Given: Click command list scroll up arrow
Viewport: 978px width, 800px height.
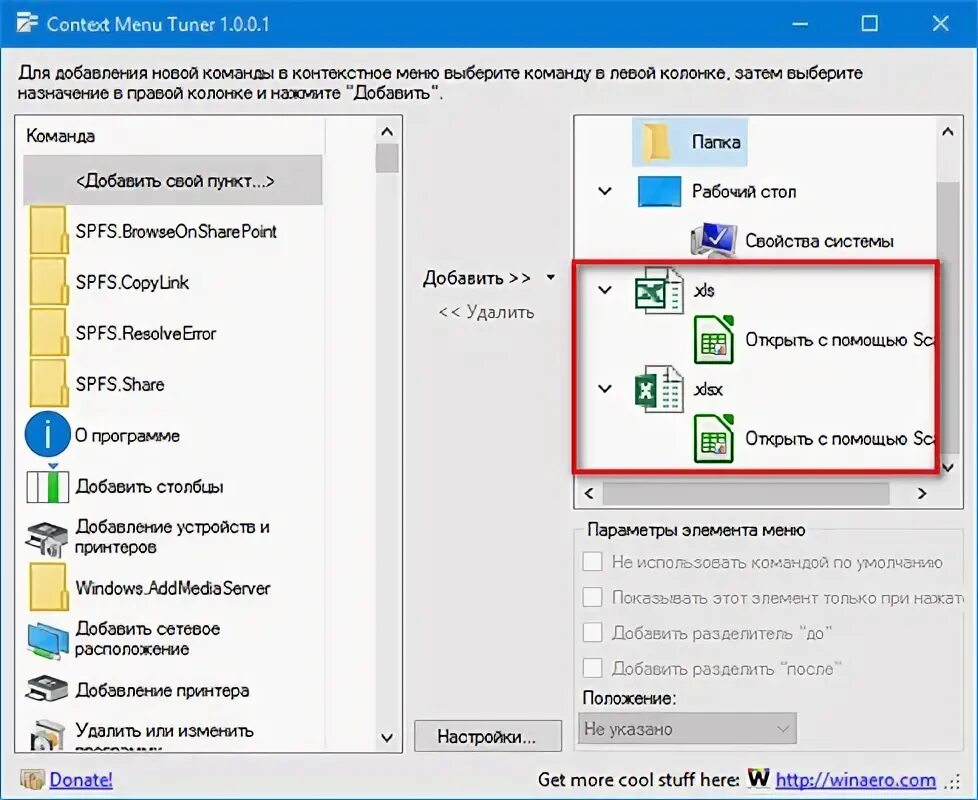Looking at the screenshot, I should tap(387, 132).
